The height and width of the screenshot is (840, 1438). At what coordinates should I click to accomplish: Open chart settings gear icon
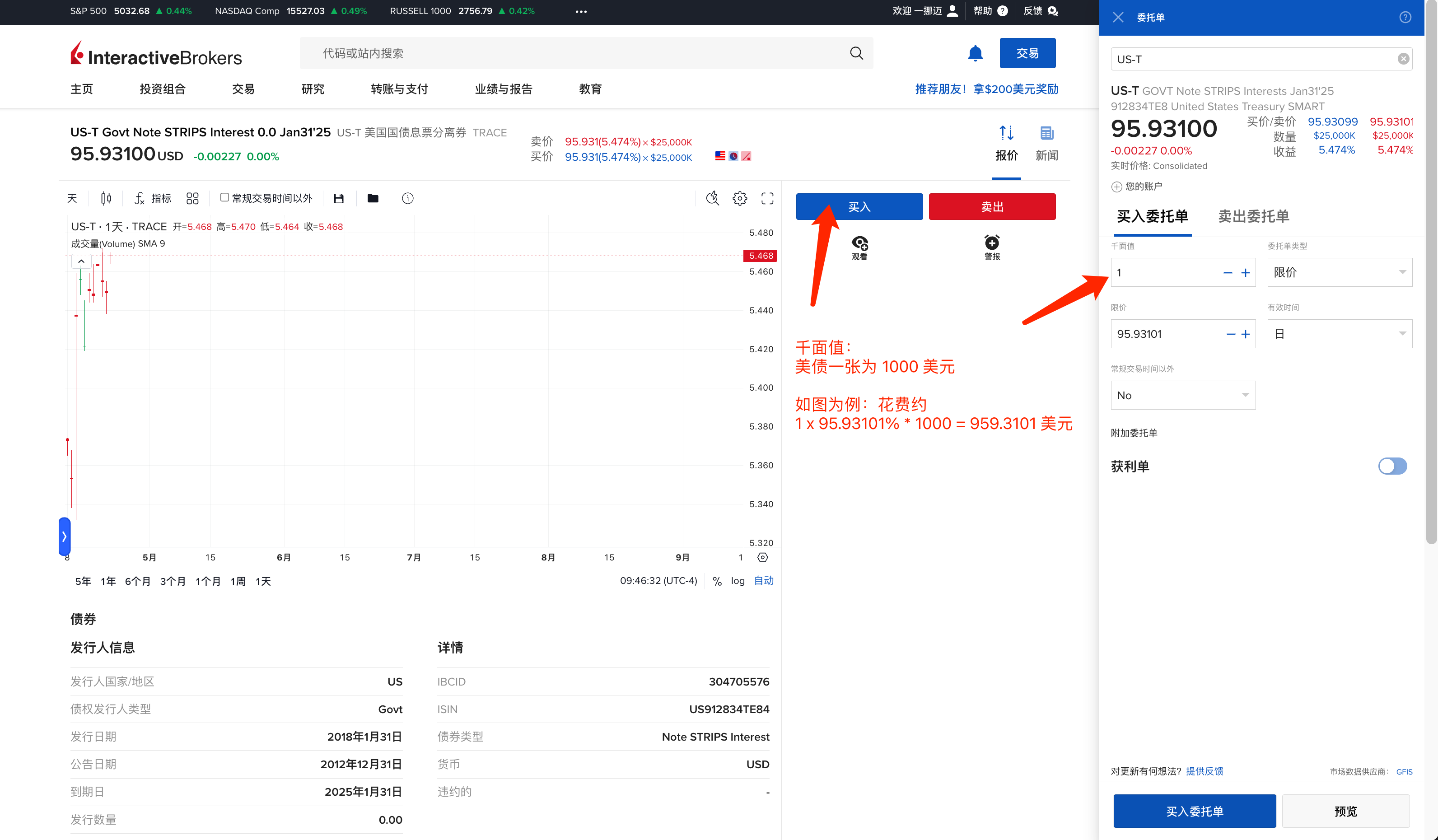tap(739, 198)
